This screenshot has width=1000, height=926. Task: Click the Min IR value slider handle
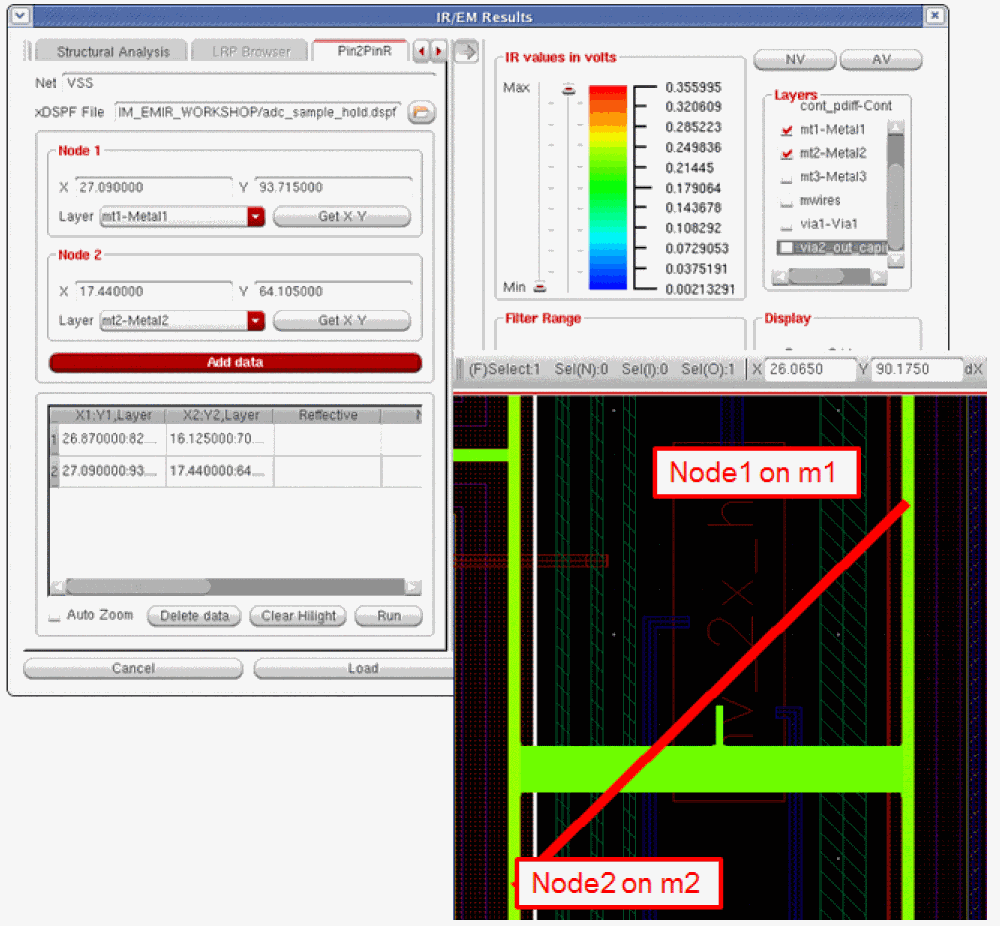[540, 288]
